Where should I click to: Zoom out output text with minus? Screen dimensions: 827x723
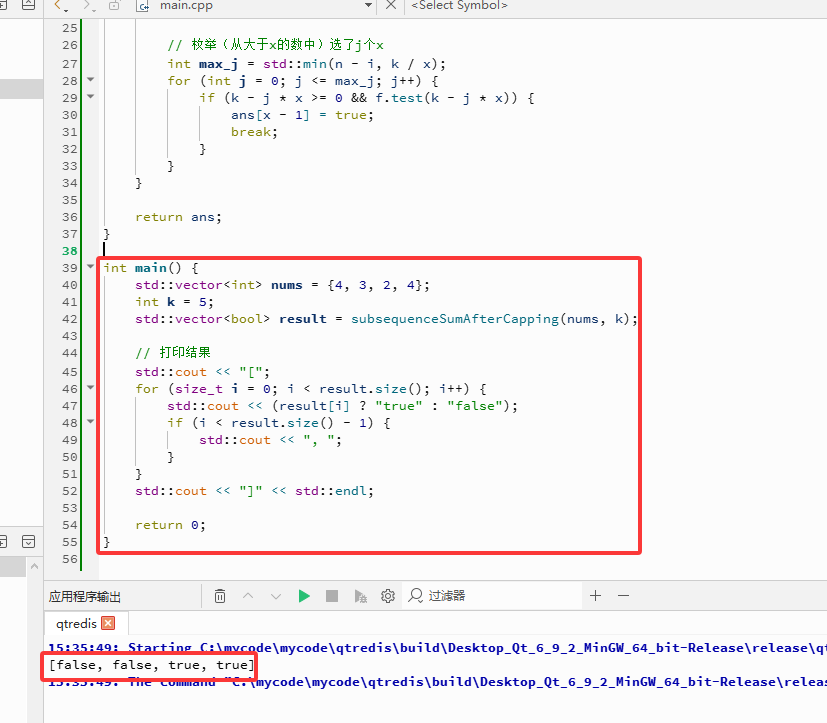pos(623,595)
